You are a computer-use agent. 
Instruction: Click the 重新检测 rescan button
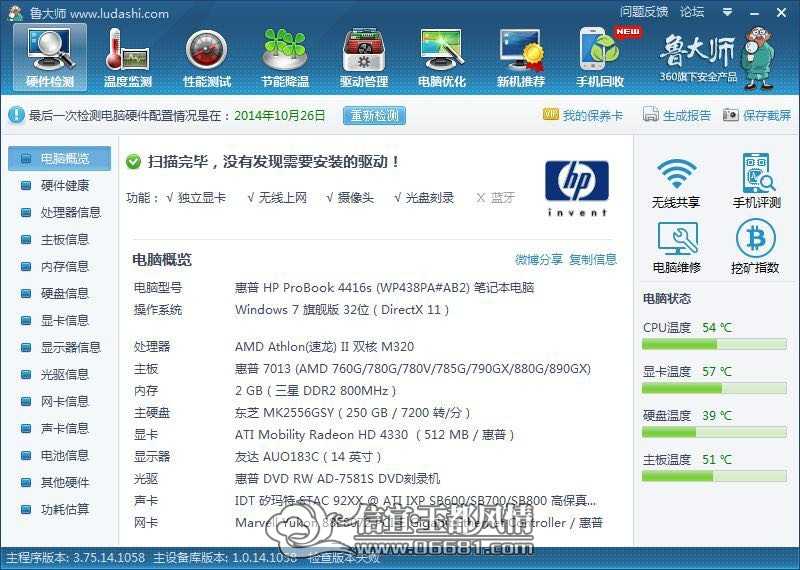point(374,115)
